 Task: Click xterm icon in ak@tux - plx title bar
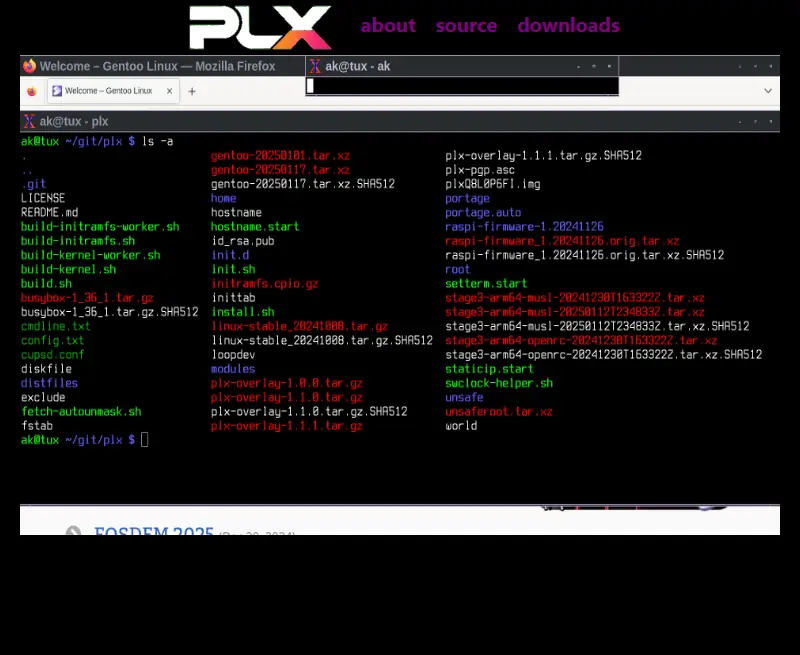point(29,121)
